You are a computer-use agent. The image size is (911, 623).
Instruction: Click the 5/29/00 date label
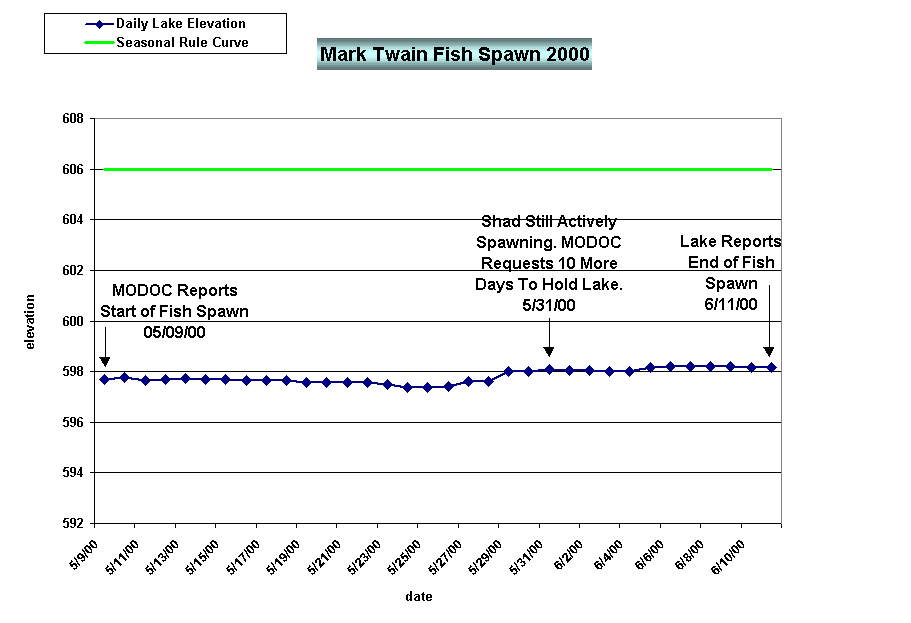pos(485,557)
